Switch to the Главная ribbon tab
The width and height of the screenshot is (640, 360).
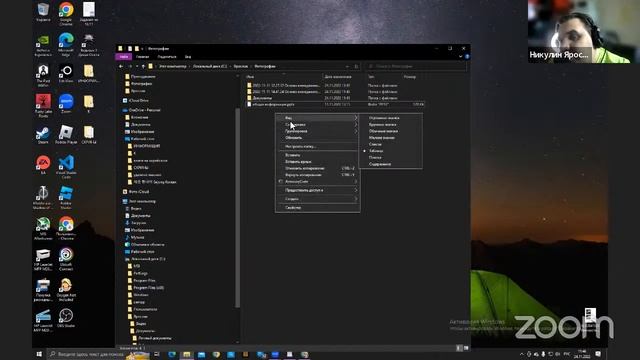pyautogui.click(x=142, y=57)
